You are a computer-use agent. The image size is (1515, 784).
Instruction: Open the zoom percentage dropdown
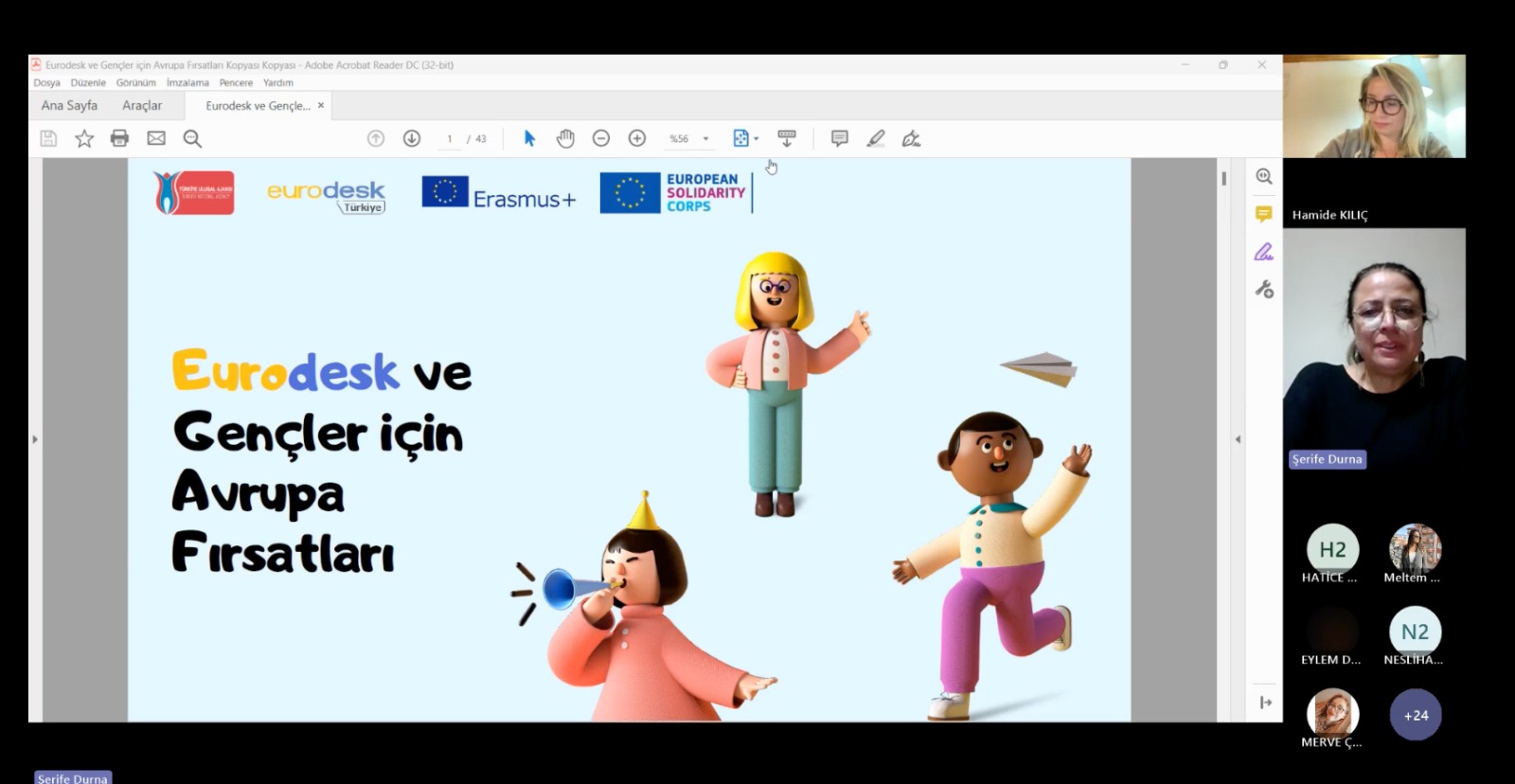705,138
